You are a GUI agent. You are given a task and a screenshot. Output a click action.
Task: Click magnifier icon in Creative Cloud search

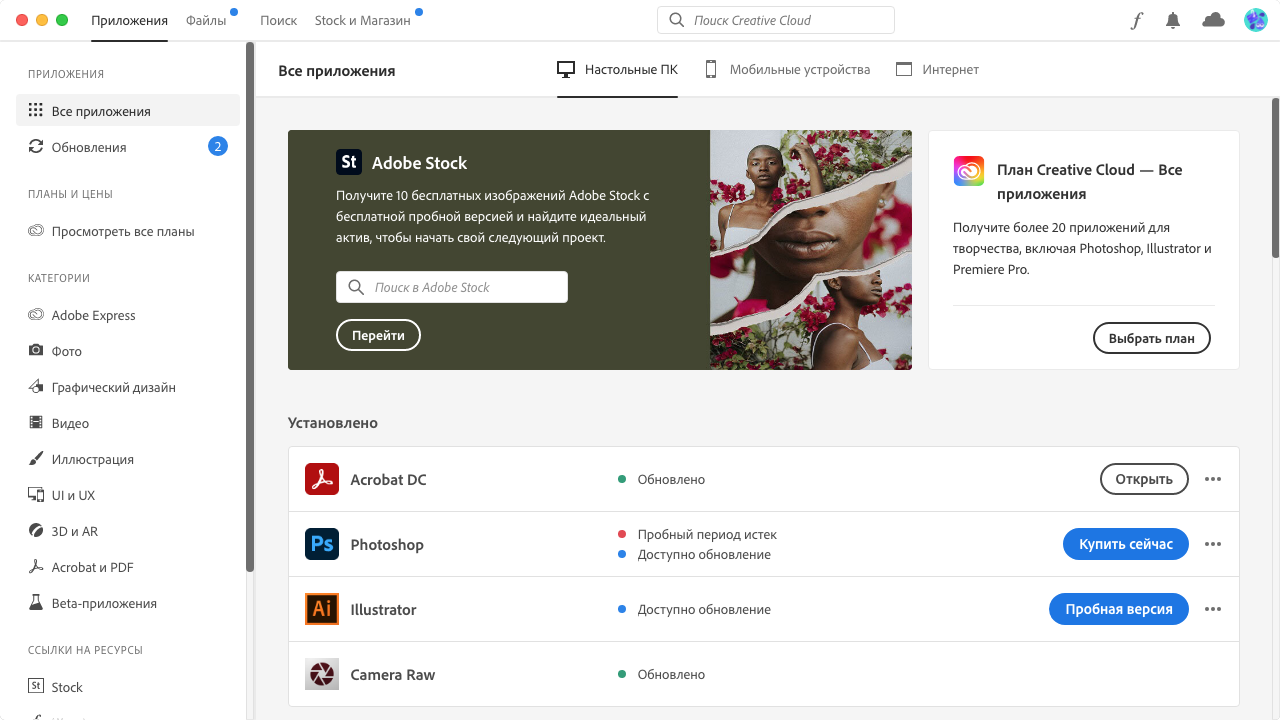tap(677, 20)
